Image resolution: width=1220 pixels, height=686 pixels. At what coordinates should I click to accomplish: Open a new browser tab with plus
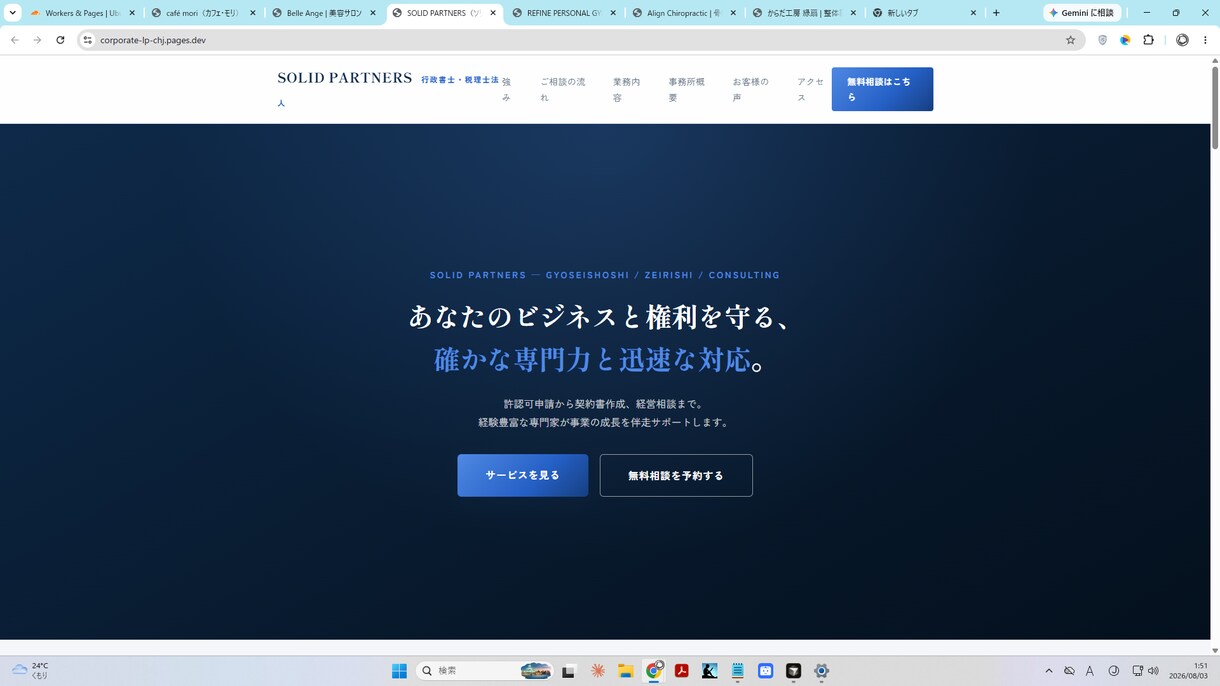[996, 13]
